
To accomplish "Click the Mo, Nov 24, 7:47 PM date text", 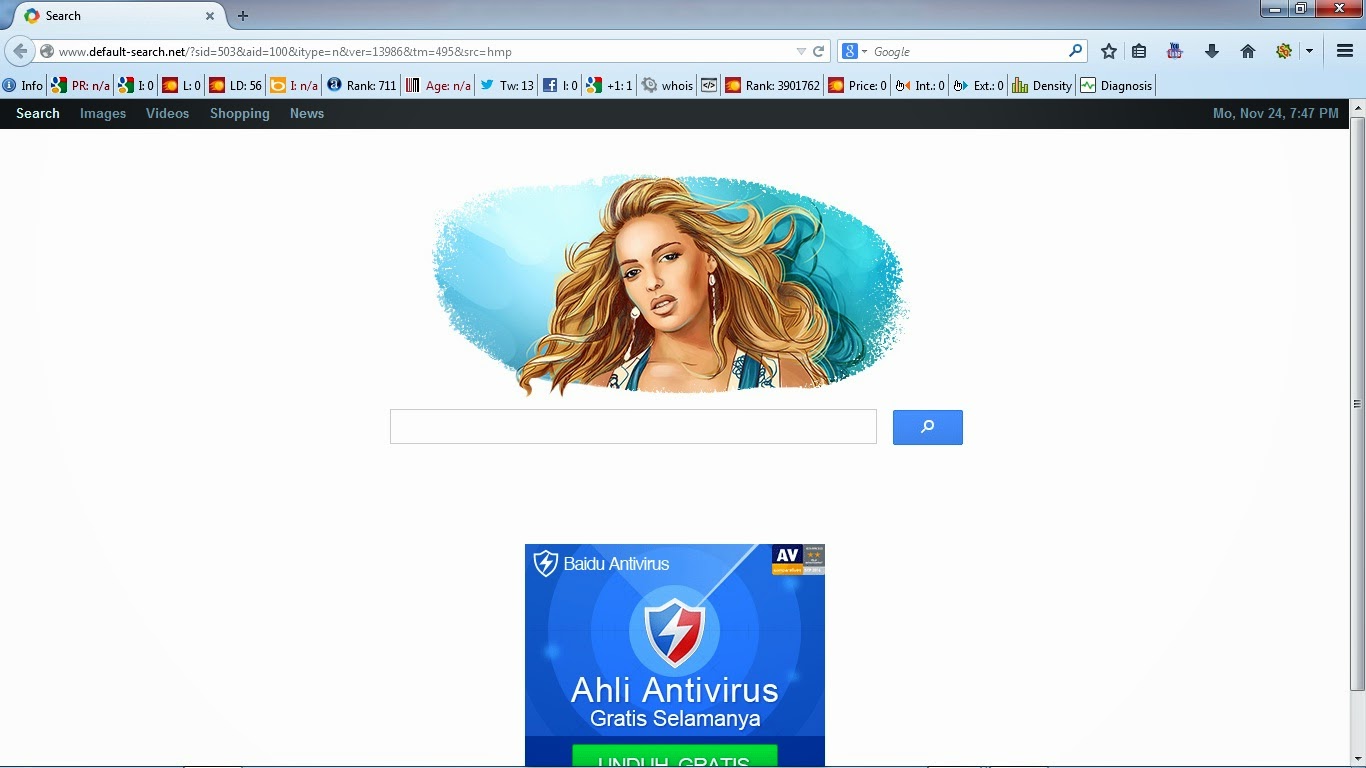I will click(x=1275, y=114).
